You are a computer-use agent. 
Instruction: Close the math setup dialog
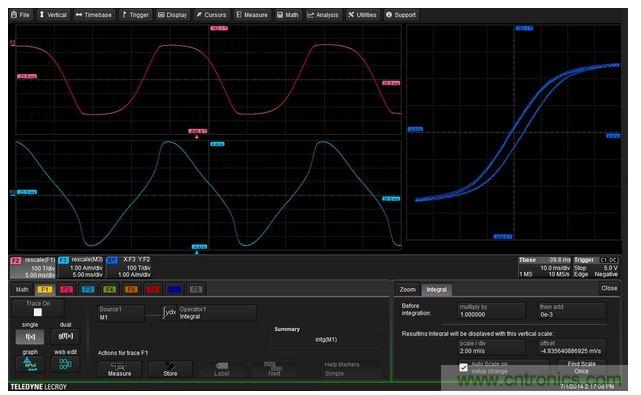tap(609, 288)
